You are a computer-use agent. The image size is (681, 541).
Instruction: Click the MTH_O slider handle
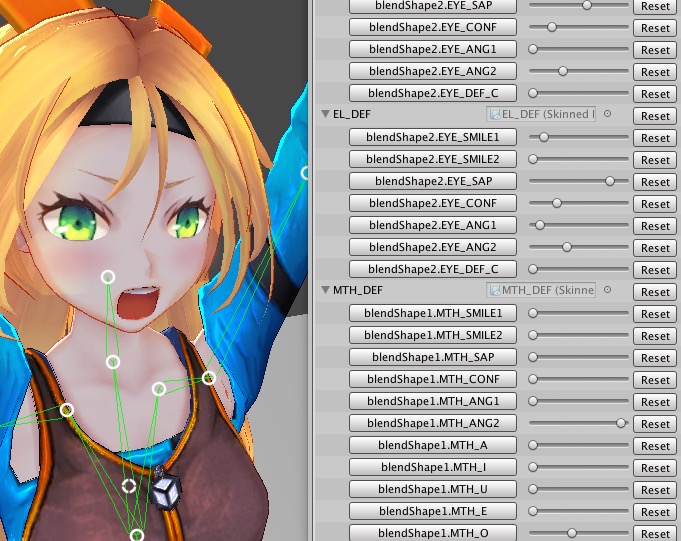[572, 533]
